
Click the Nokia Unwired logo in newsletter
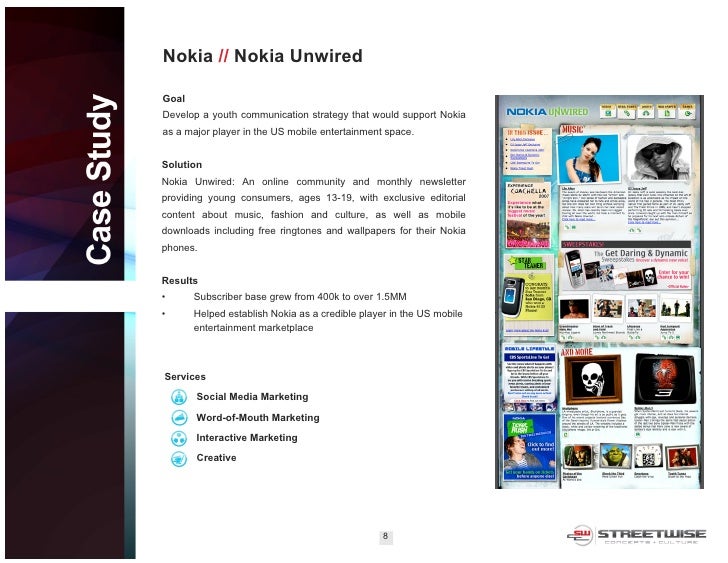pos(547,112)
